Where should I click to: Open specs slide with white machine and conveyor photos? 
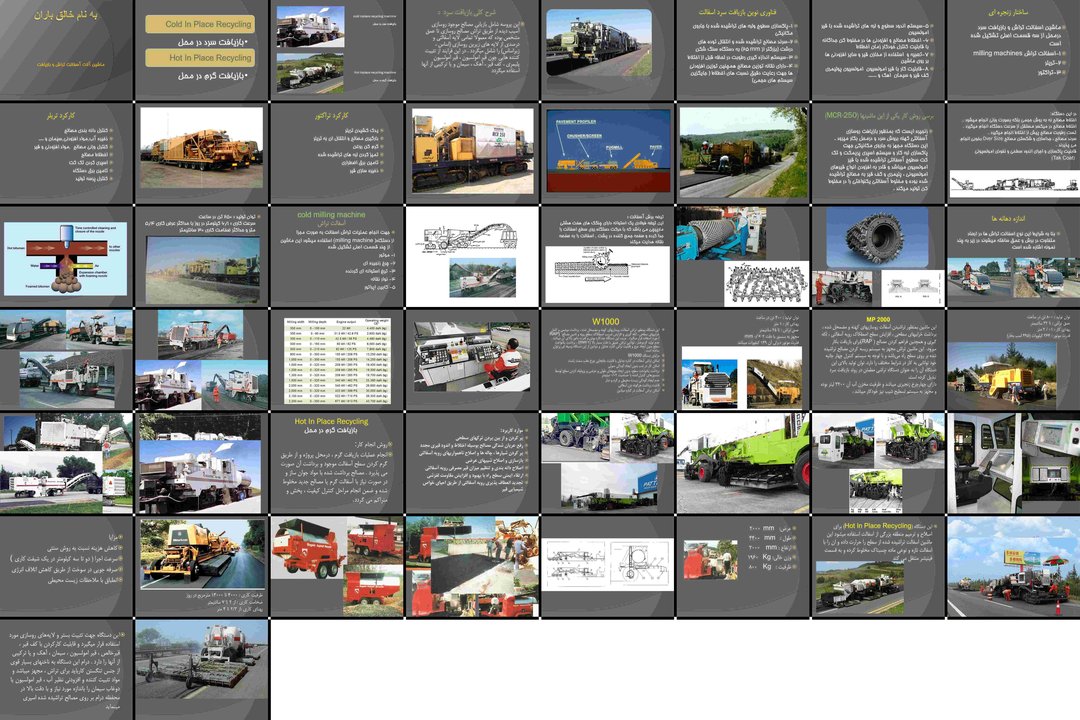742,360
